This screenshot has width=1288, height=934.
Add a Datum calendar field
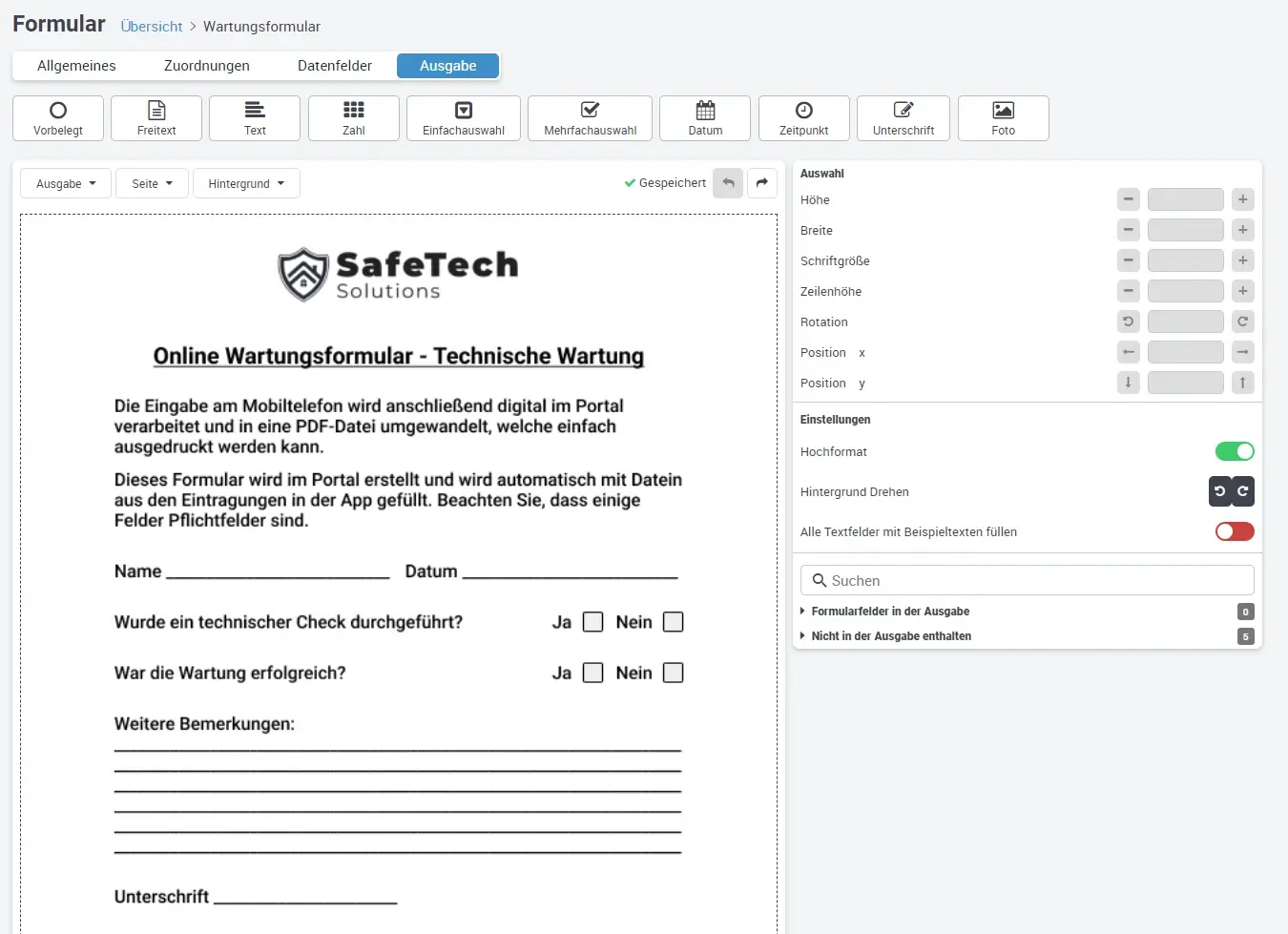click(x=705, y=118)
